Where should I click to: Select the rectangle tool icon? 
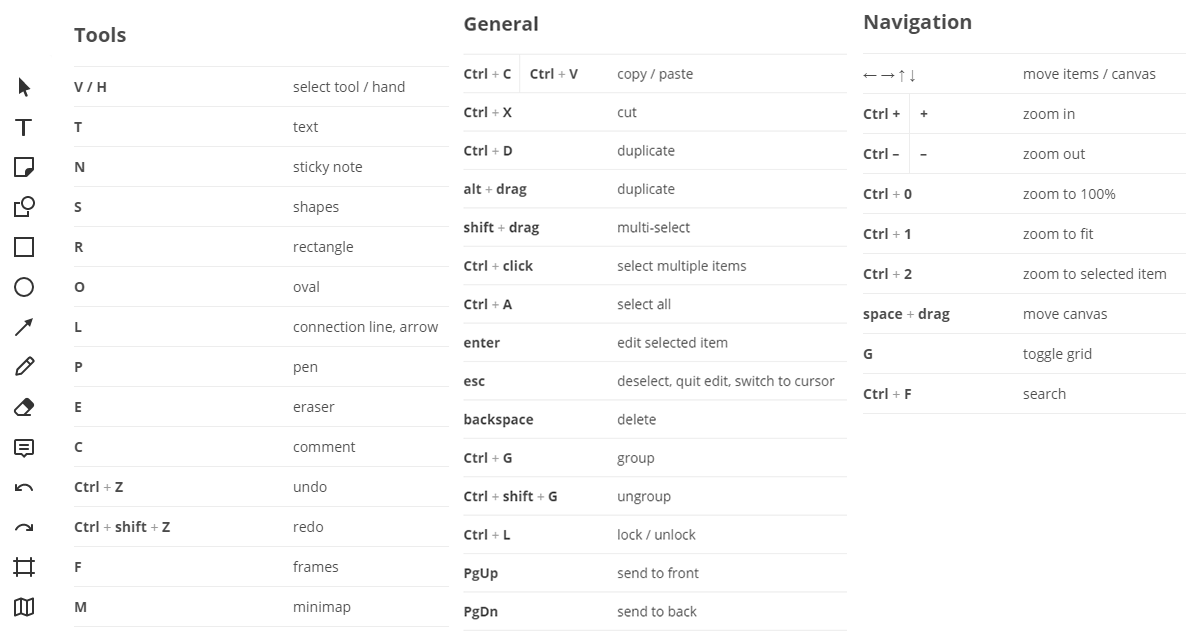[24, 247]
